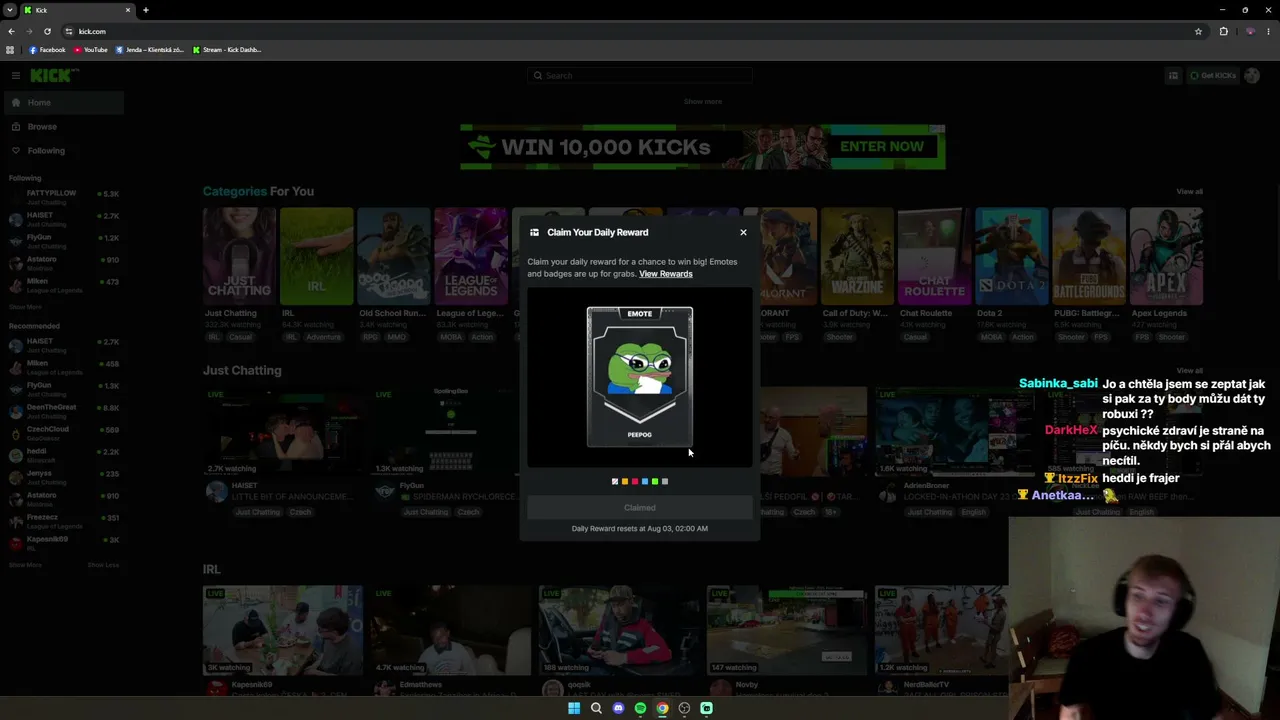Open the user avatar menu
1280x720 pixels.
click(1252, 75)
